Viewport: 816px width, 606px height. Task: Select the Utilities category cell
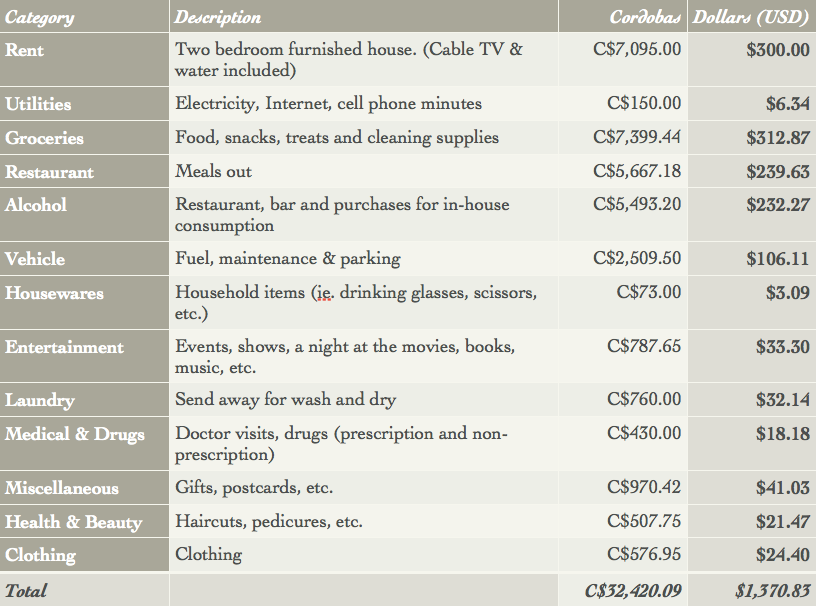[38, 104]
